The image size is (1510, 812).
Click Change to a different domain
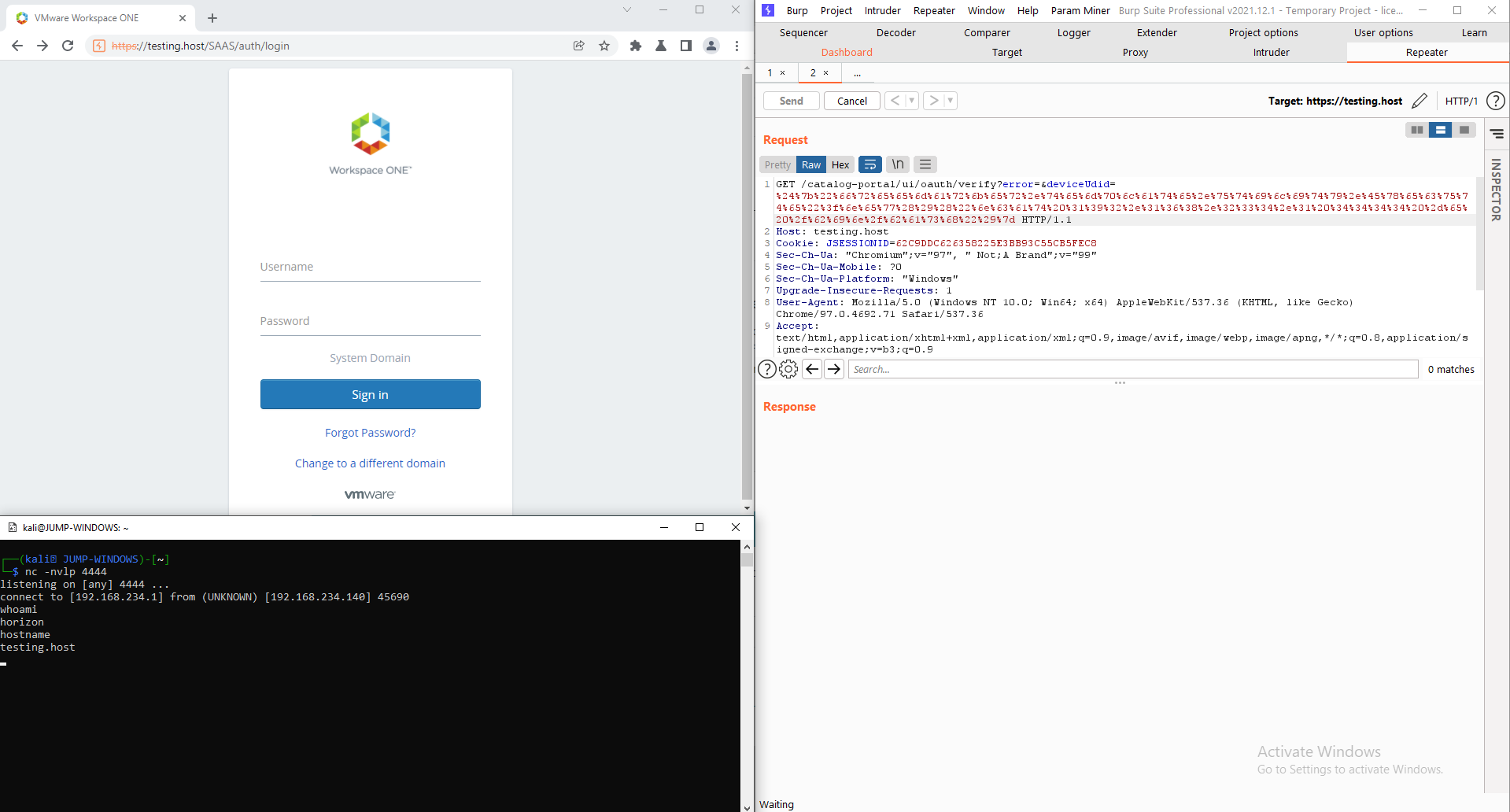pyautogui.click(x=370, y=463)
